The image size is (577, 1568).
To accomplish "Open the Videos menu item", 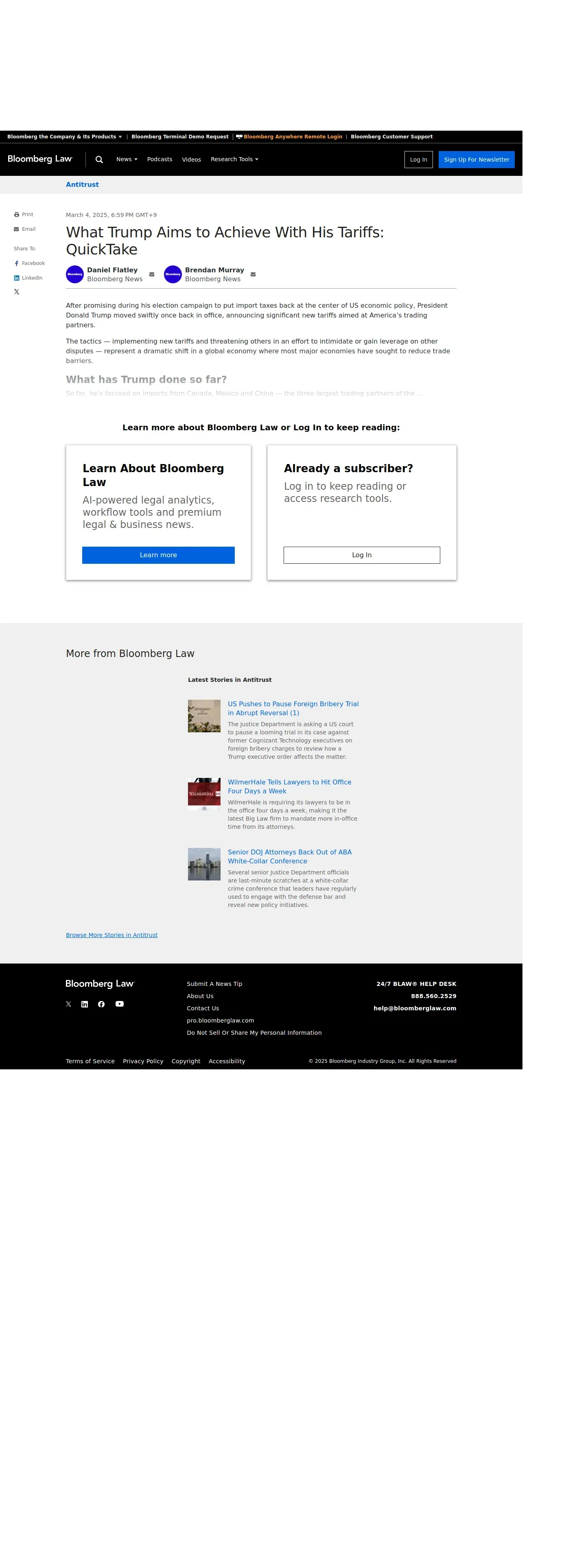I will tap(191, 160).
